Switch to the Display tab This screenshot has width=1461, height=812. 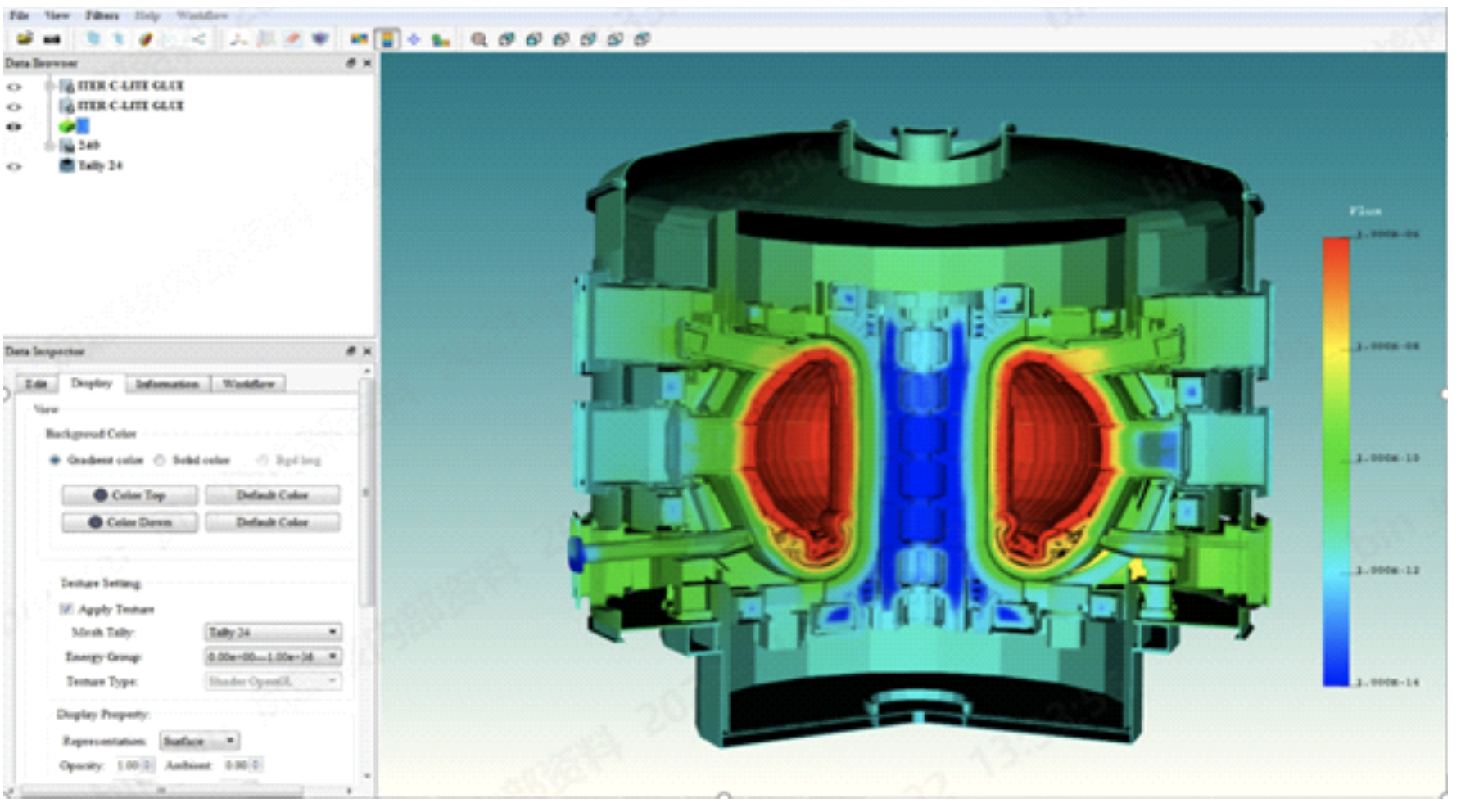coord(91,383)
